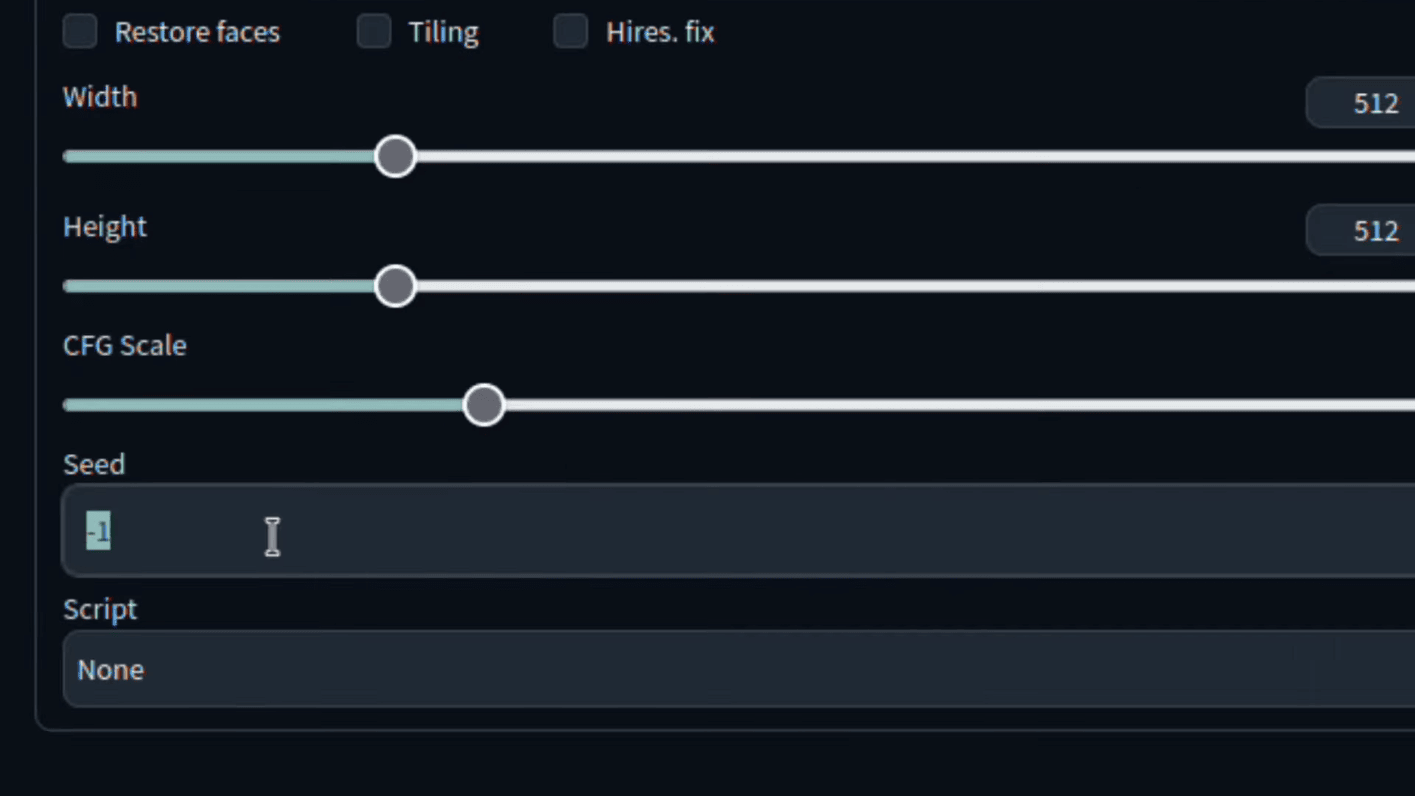Click the unfilled white part of Height track
Screen dimensions: 1415x796
pyautogui.click(x=915, y=286)
